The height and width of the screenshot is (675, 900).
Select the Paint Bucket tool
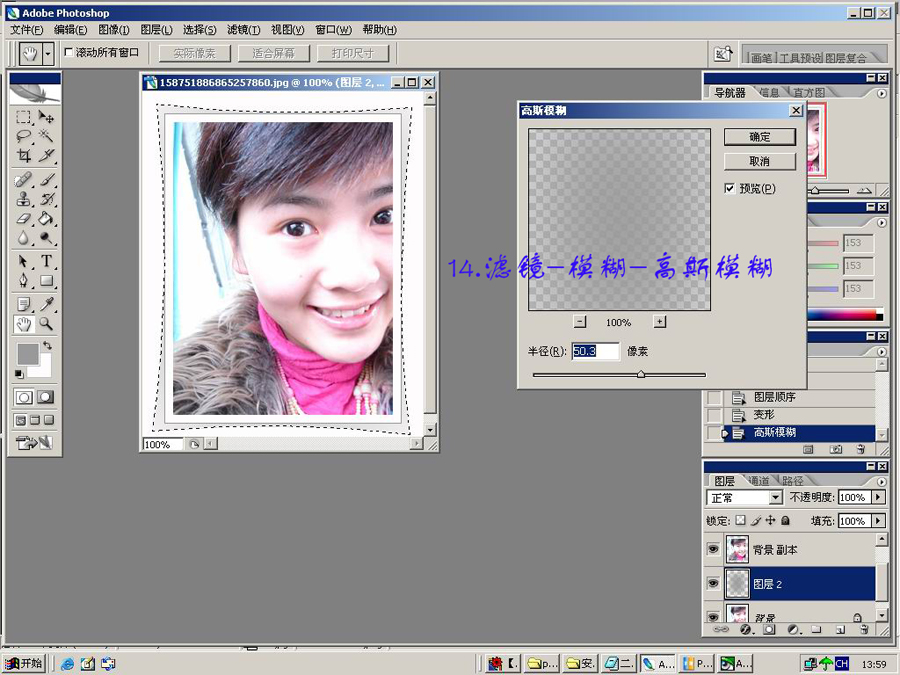pos(46,219)
